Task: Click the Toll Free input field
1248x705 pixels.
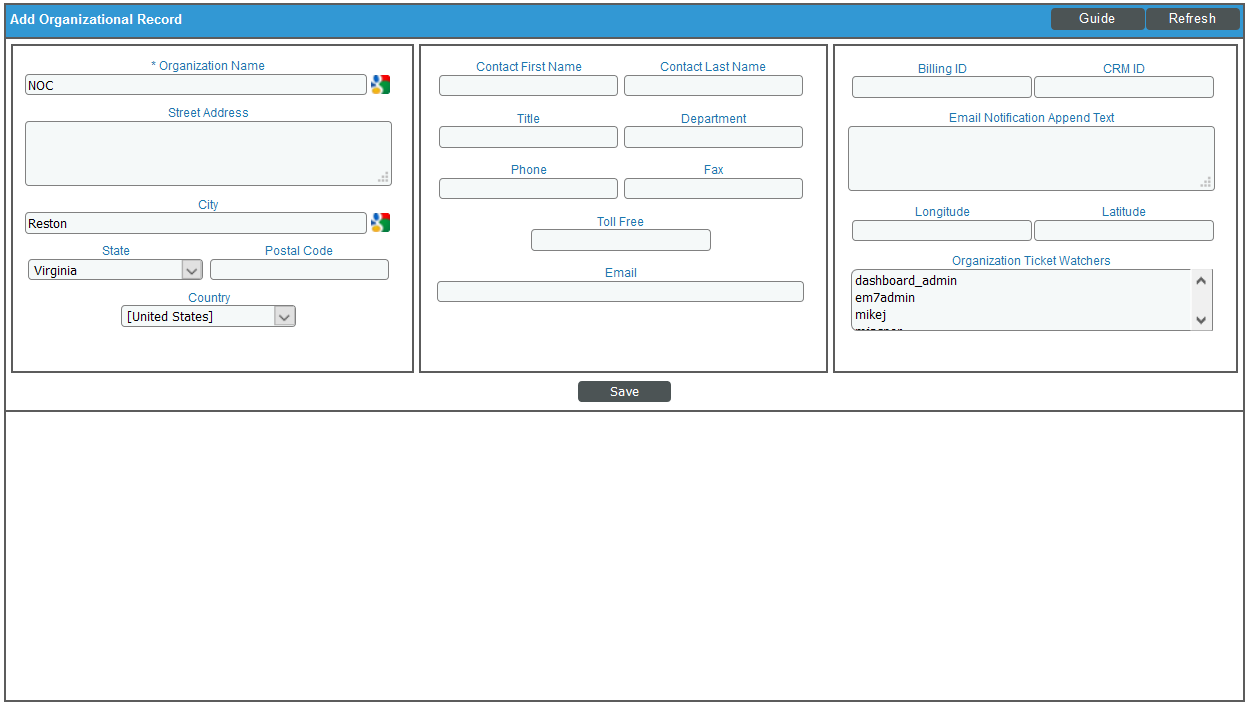Action: coord(621,240)
